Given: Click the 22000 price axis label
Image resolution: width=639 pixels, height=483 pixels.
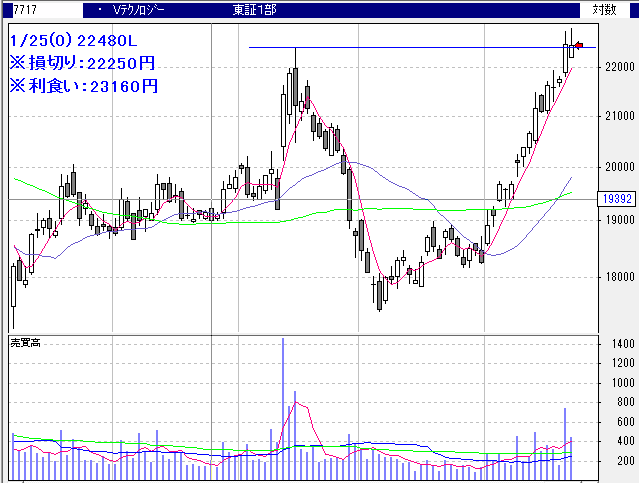Looking at the screenshot, I should 619,67.
